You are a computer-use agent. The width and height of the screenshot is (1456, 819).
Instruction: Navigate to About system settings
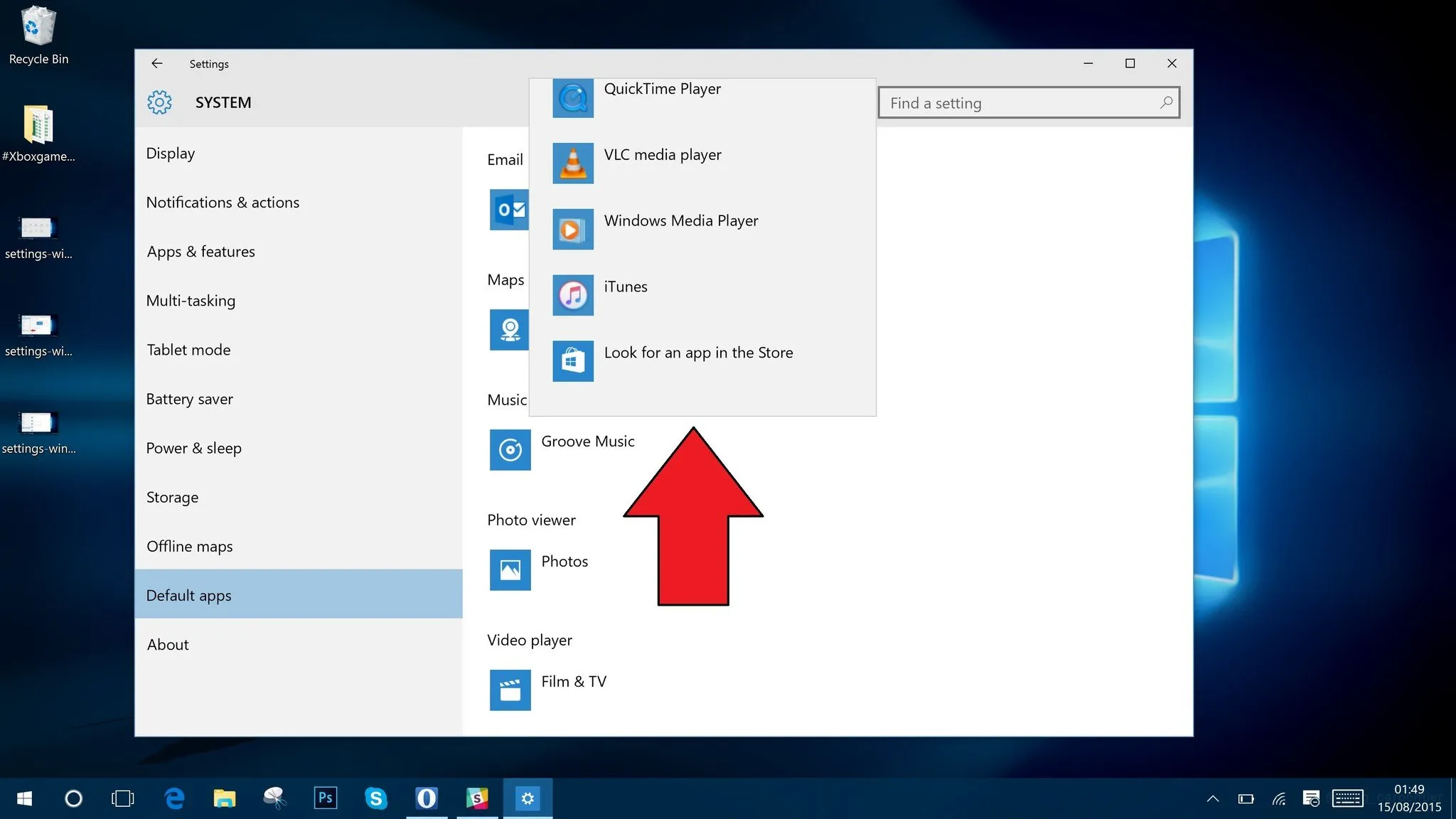[167, 643]
